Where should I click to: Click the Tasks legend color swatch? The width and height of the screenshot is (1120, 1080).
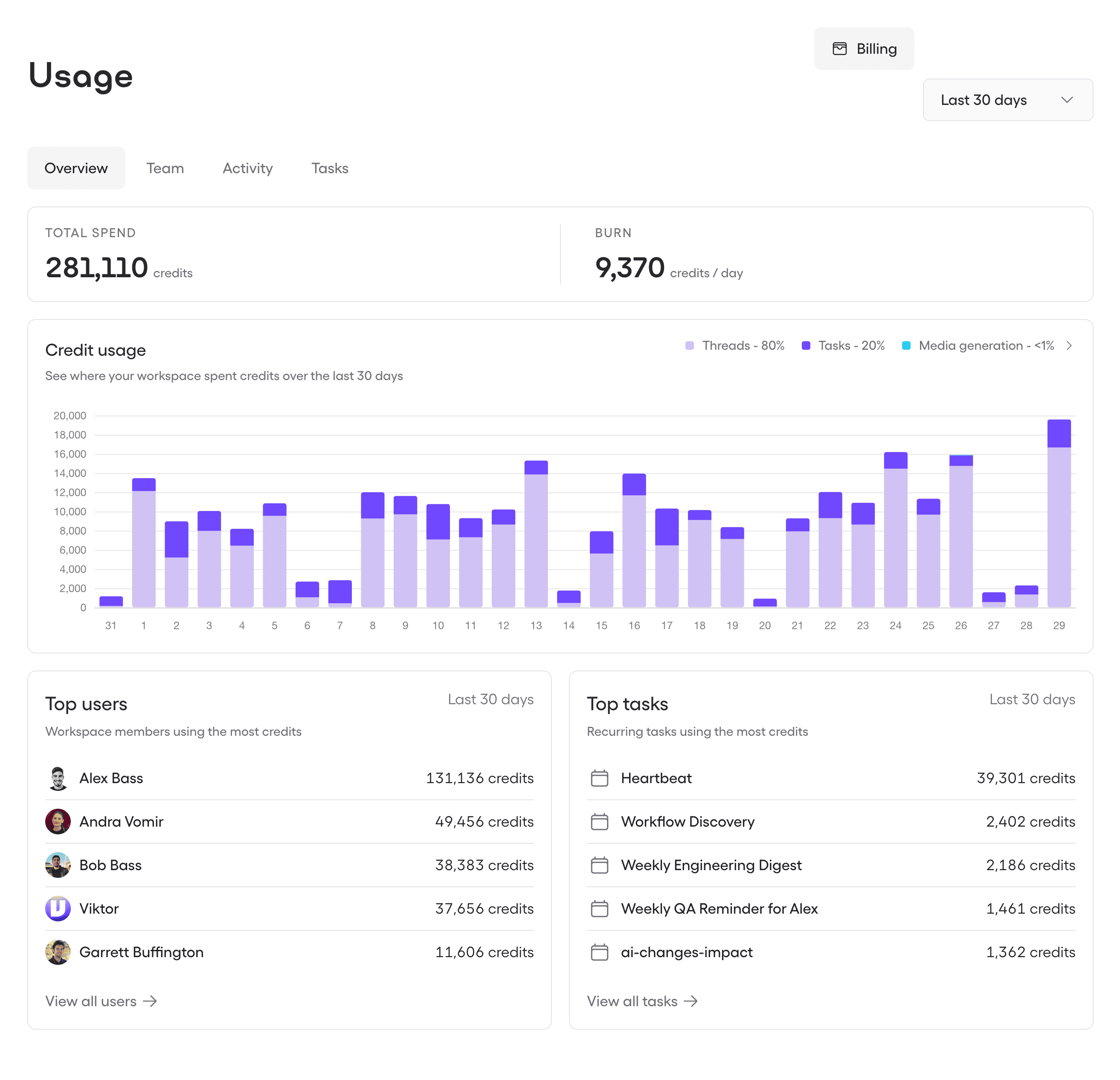point(806,346)
